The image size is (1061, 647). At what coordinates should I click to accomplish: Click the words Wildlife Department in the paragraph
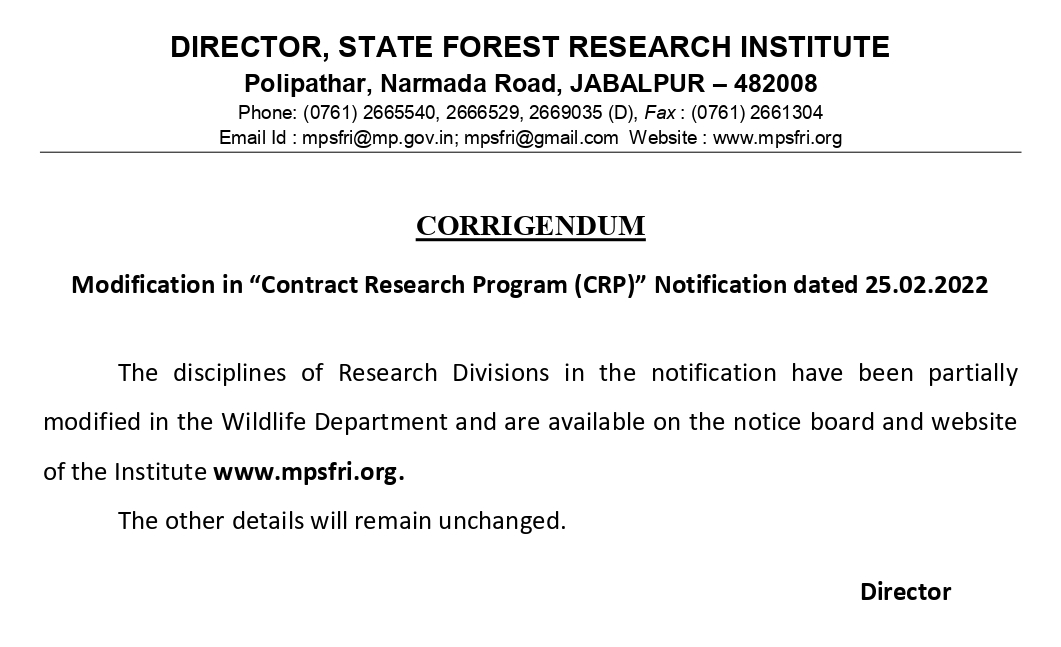[x=334, y=422]
